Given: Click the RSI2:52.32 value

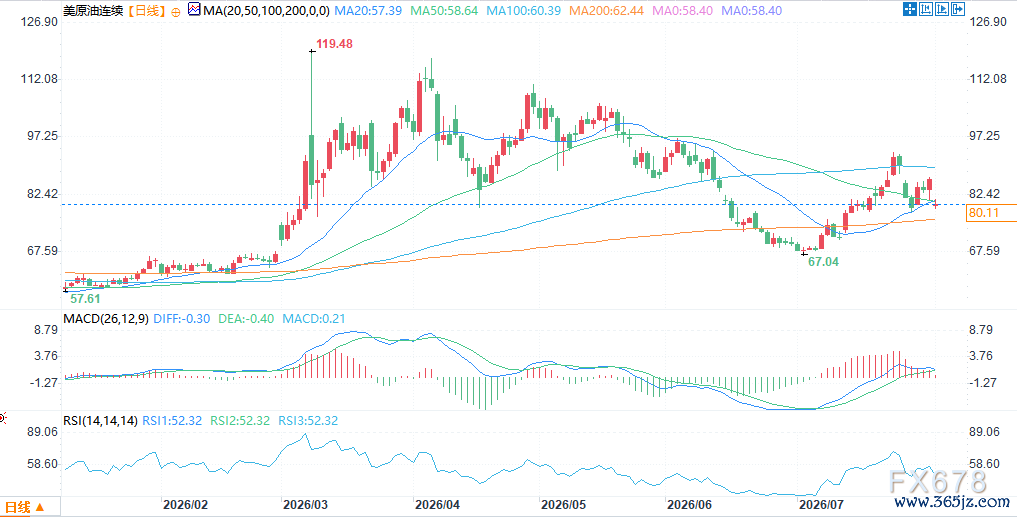Looking at the screenshot, I should 240,420.
